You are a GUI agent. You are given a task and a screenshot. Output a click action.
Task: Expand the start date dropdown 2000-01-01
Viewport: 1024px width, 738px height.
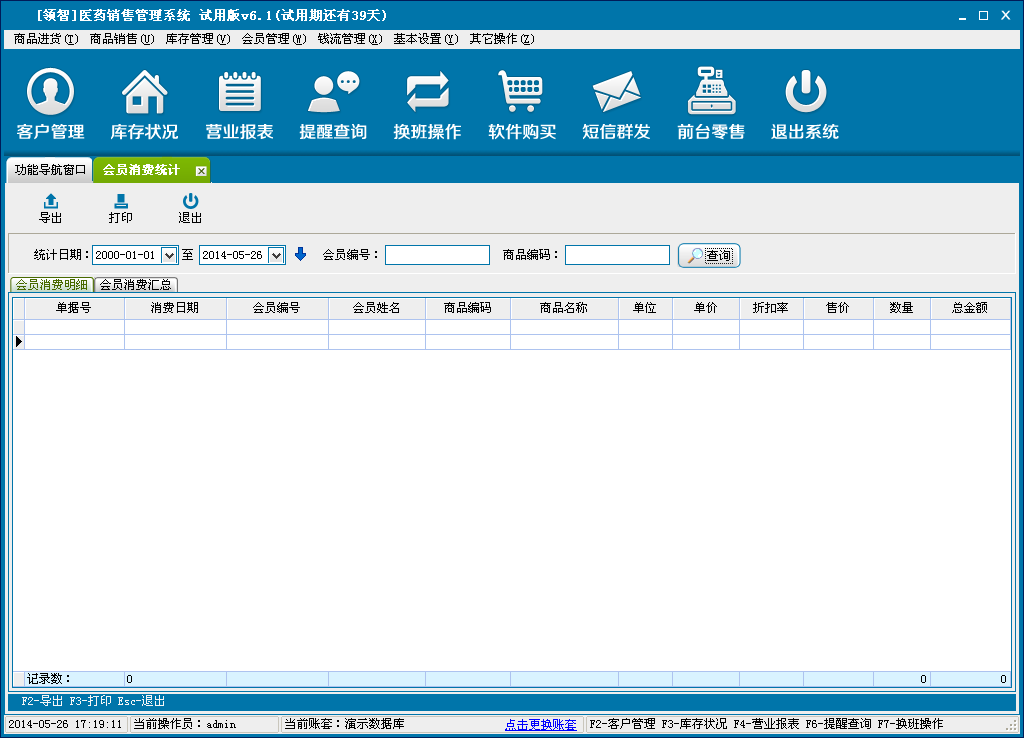pyautogui.click(x=169, y=255)
